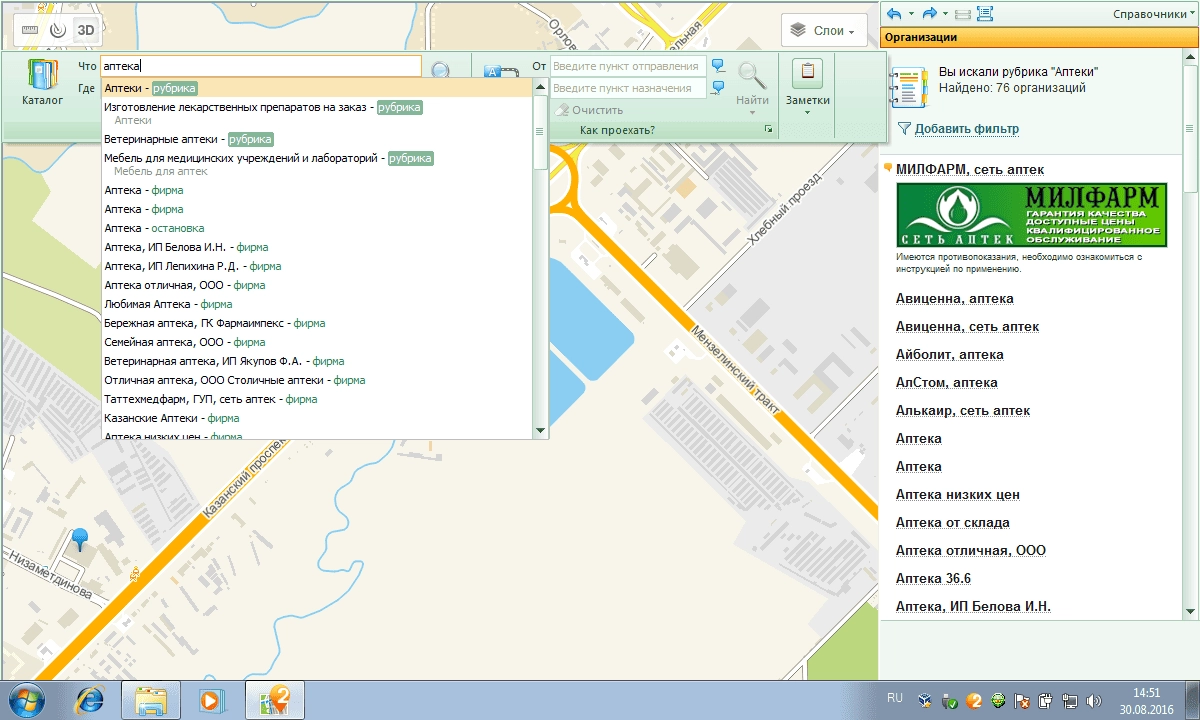This screenshot has width=1200, height=720.
Task: Open Авиценна, сеть аптек result
Action: [x=967, y=327]
